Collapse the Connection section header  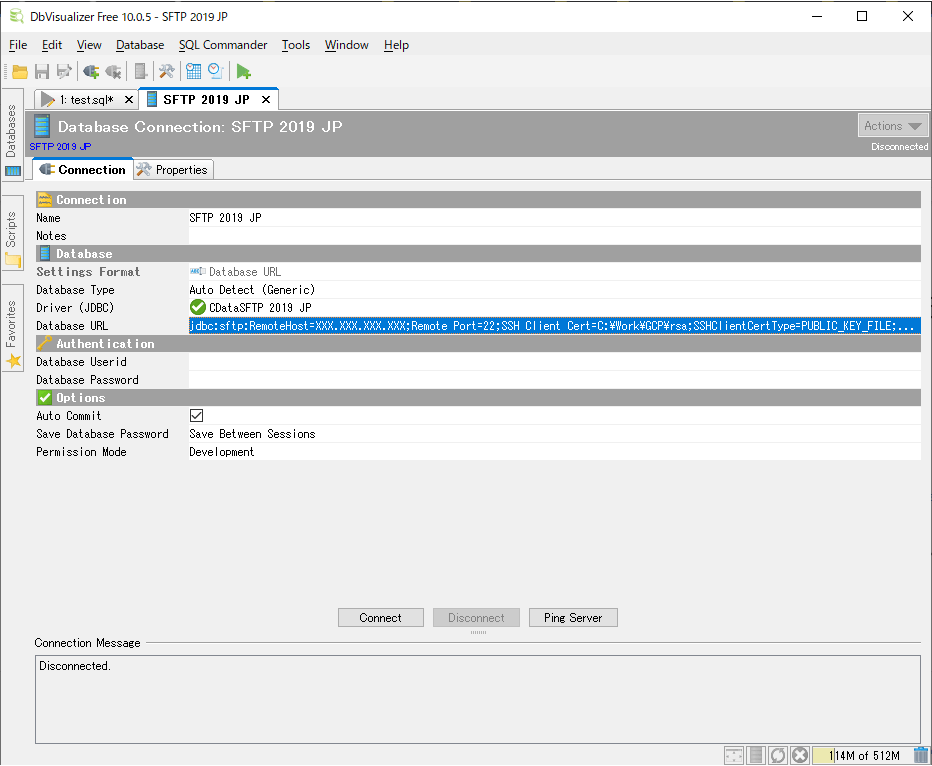coord(478,200)
